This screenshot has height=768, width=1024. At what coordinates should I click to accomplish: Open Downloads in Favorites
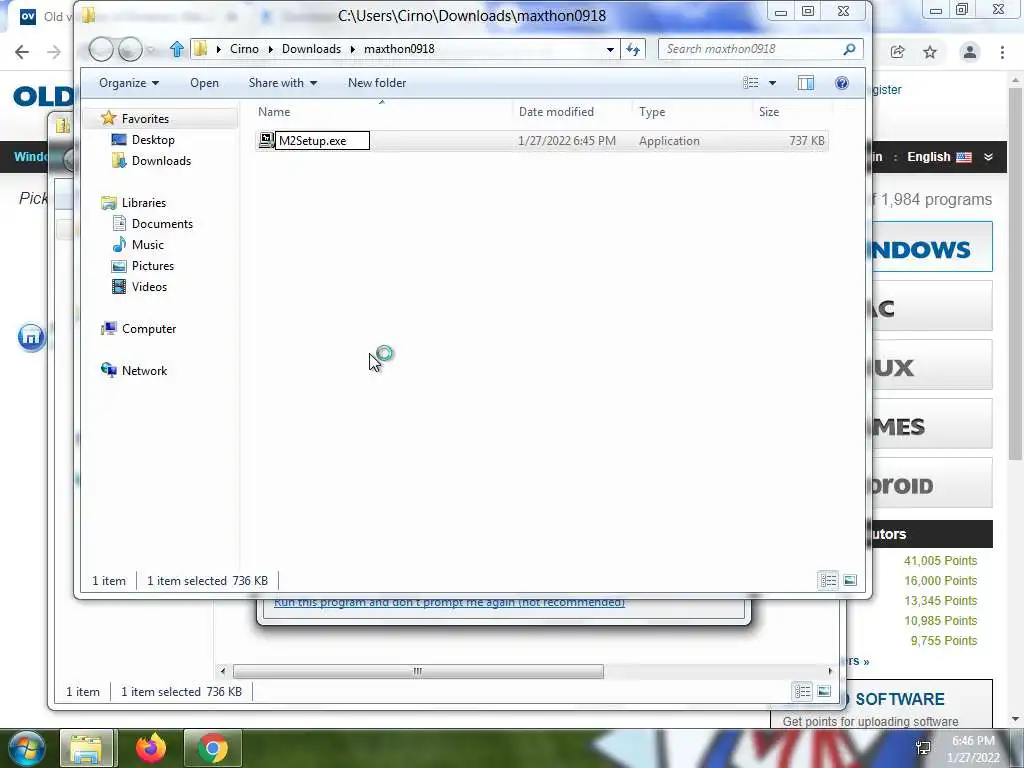(161, 161)
